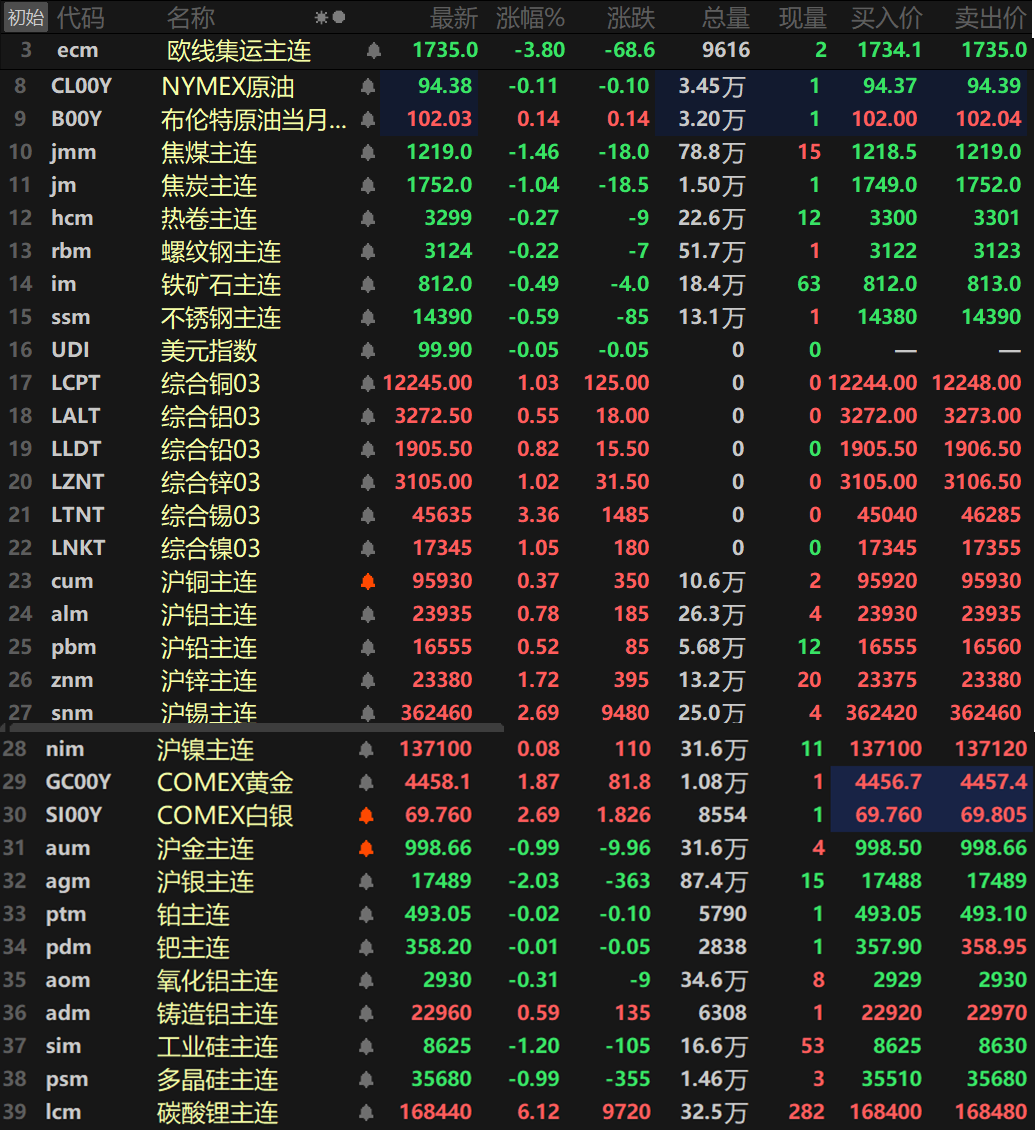Click the 代码 column header
This screenshot has width=1035, height=1130.
tap(80, 17)
